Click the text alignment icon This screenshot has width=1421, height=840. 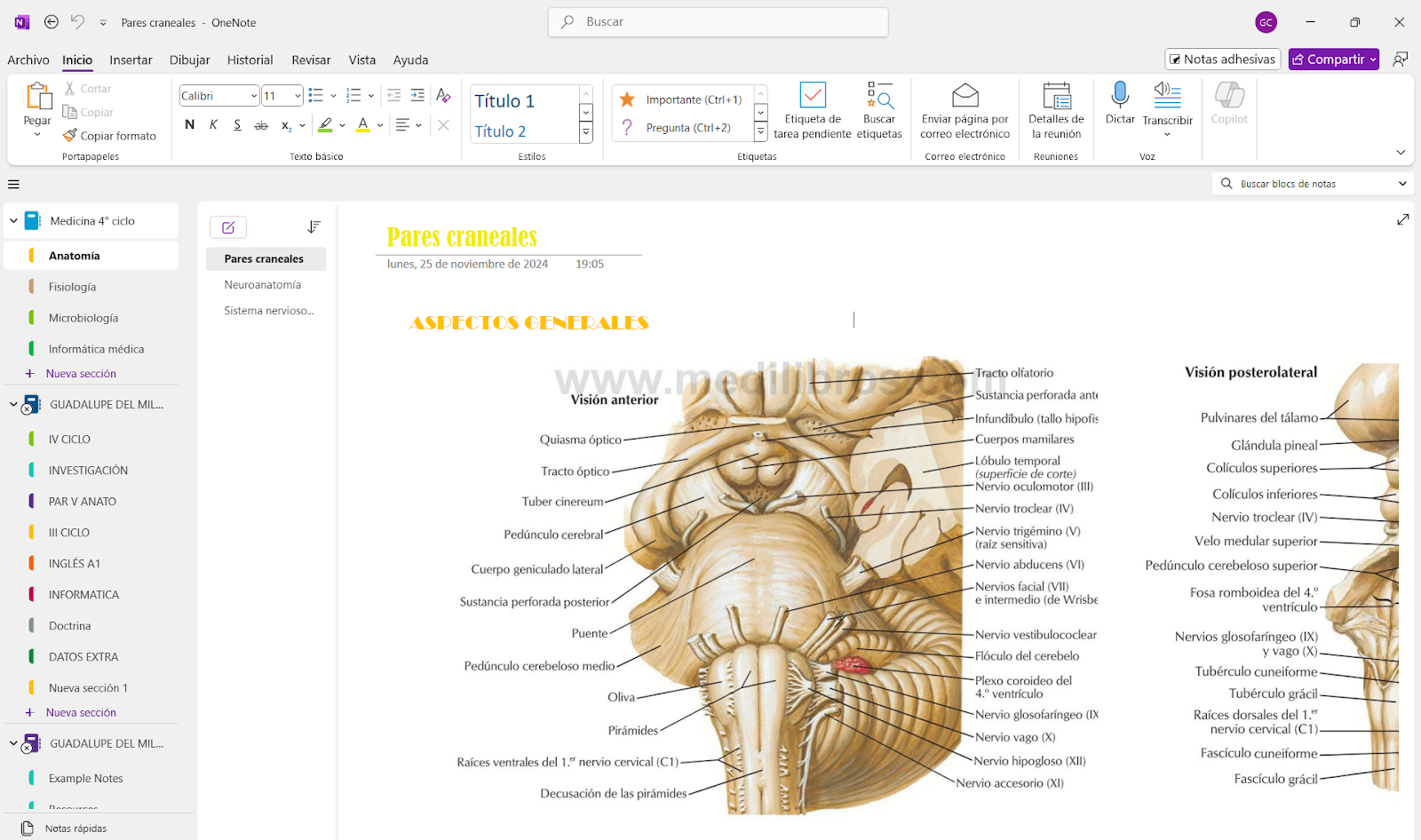click(x=403, y=125)
